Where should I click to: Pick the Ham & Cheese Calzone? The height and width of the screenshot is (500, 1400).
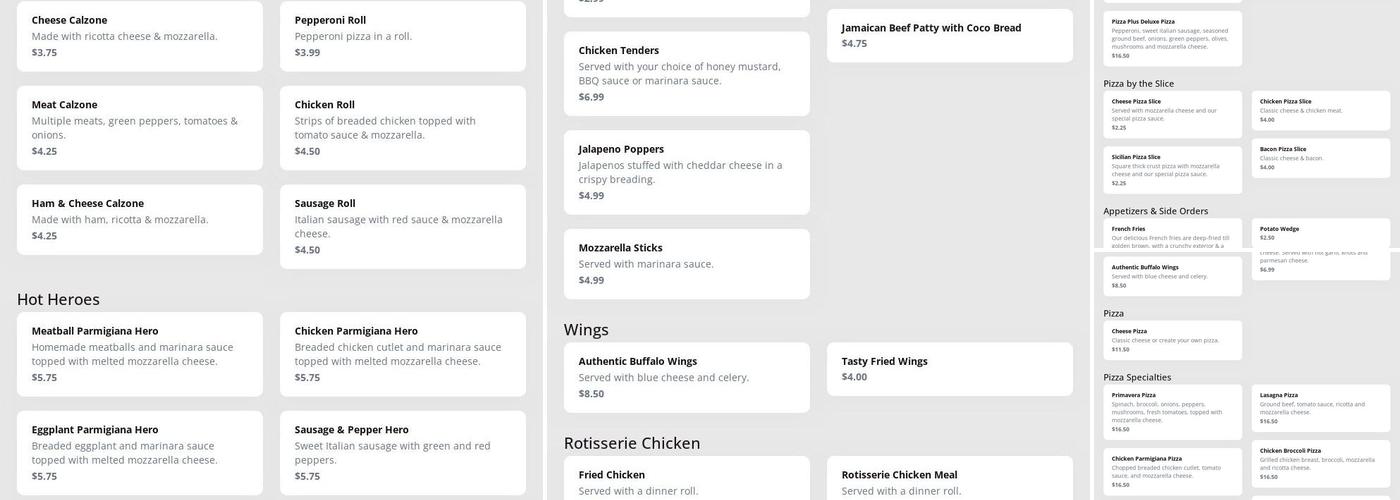(140, 219)
